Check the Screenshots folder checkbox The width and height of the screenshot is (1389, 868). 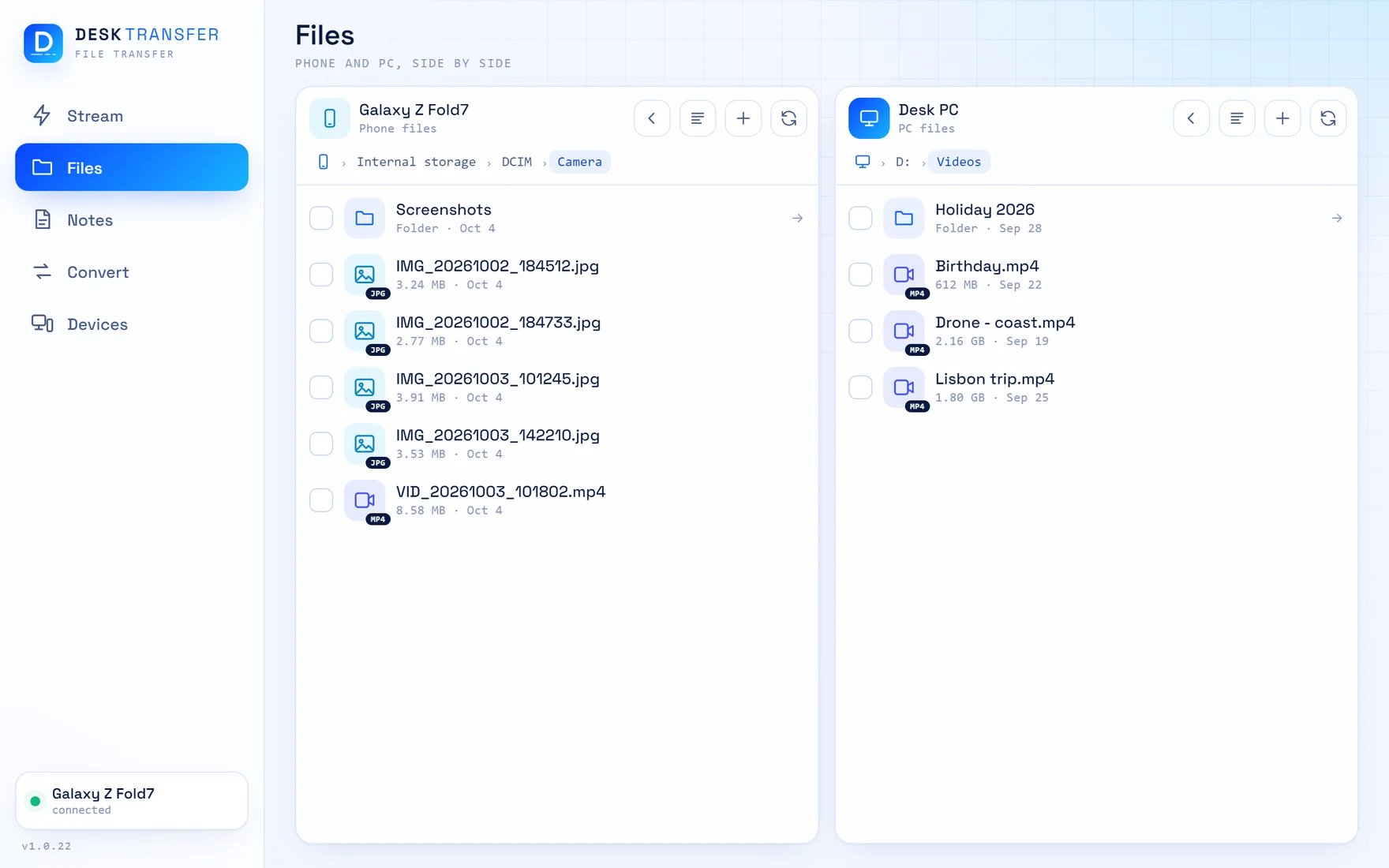point(321,219)
